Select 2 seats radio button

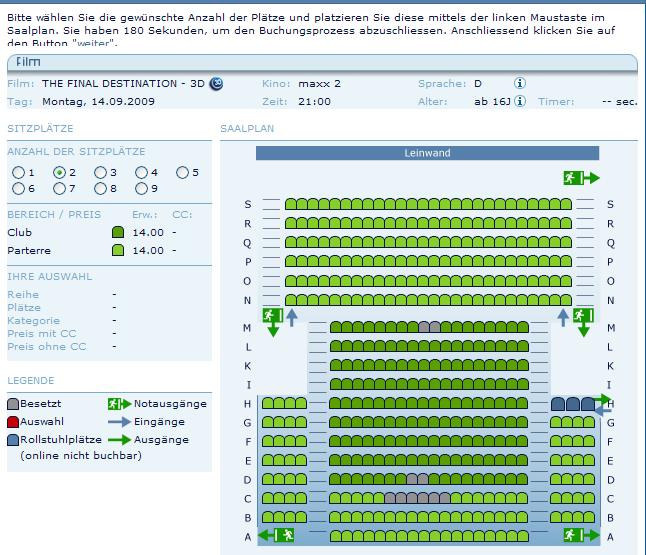point(59,173)
